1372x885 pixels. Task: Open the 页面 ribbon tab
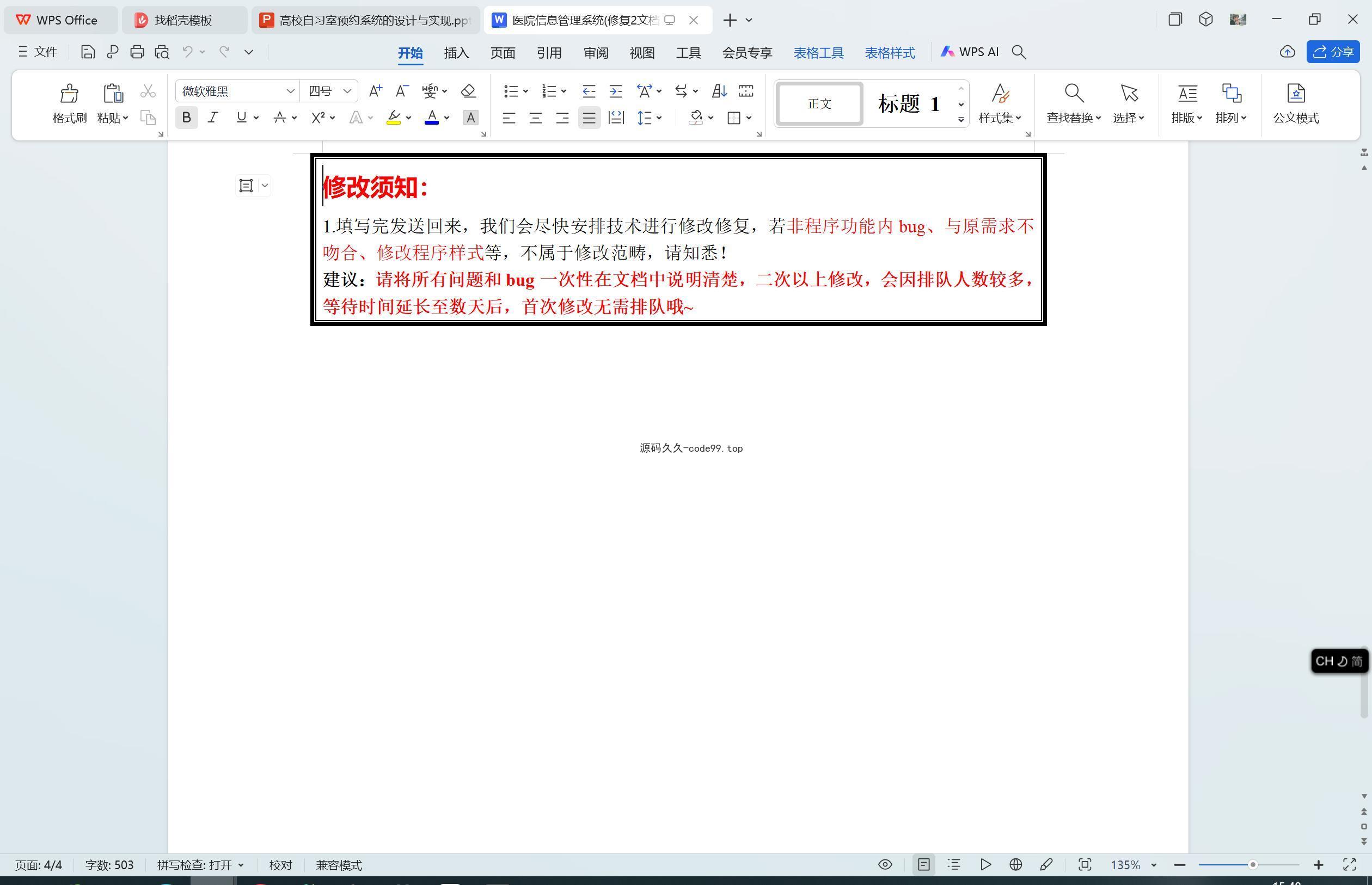(503, 53)
